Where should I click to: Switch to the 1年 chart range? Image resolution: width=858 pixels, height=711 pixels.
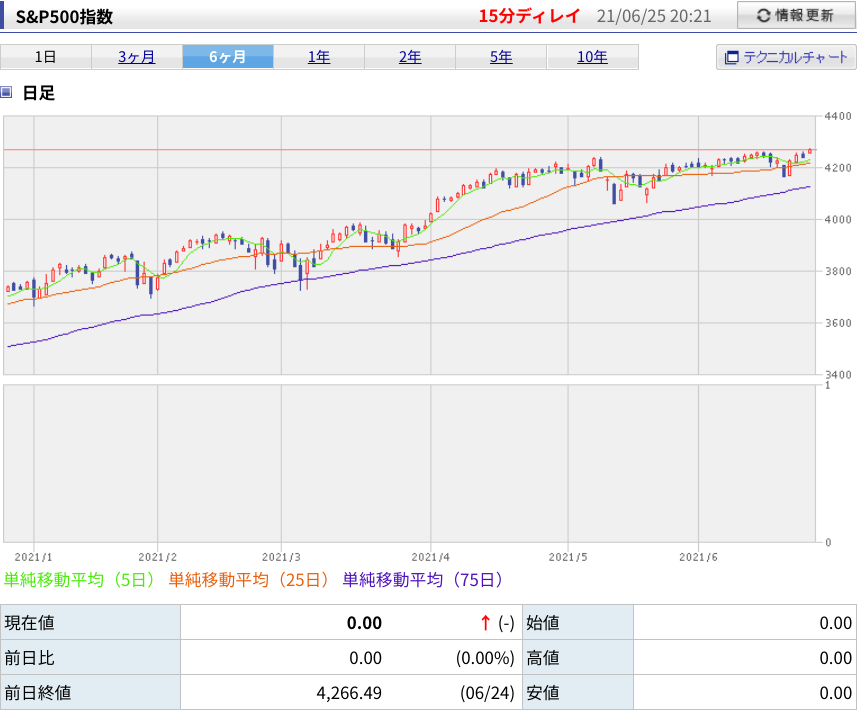pos(319,57)
